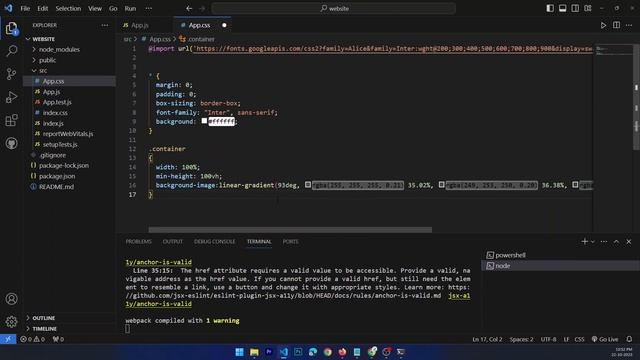This screenshot has height=360, width=640.
Task: Switch to the DEBUG CONSOLE tab
Action: 215,242
